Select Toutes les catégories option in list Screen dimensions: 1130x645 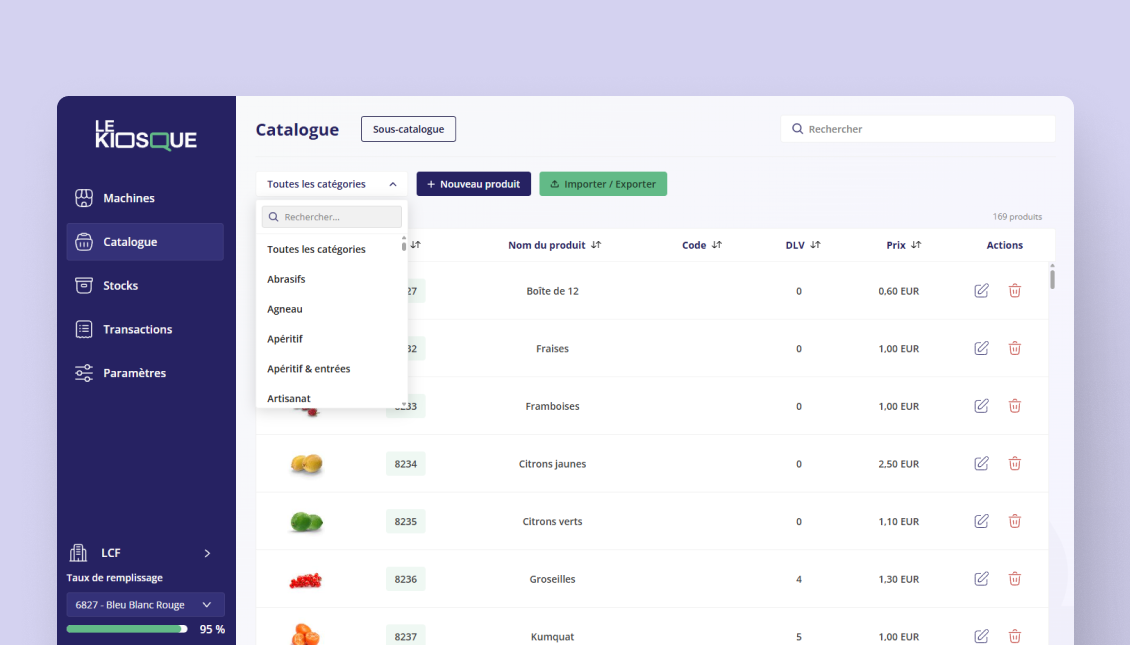[x=316, y=249]
